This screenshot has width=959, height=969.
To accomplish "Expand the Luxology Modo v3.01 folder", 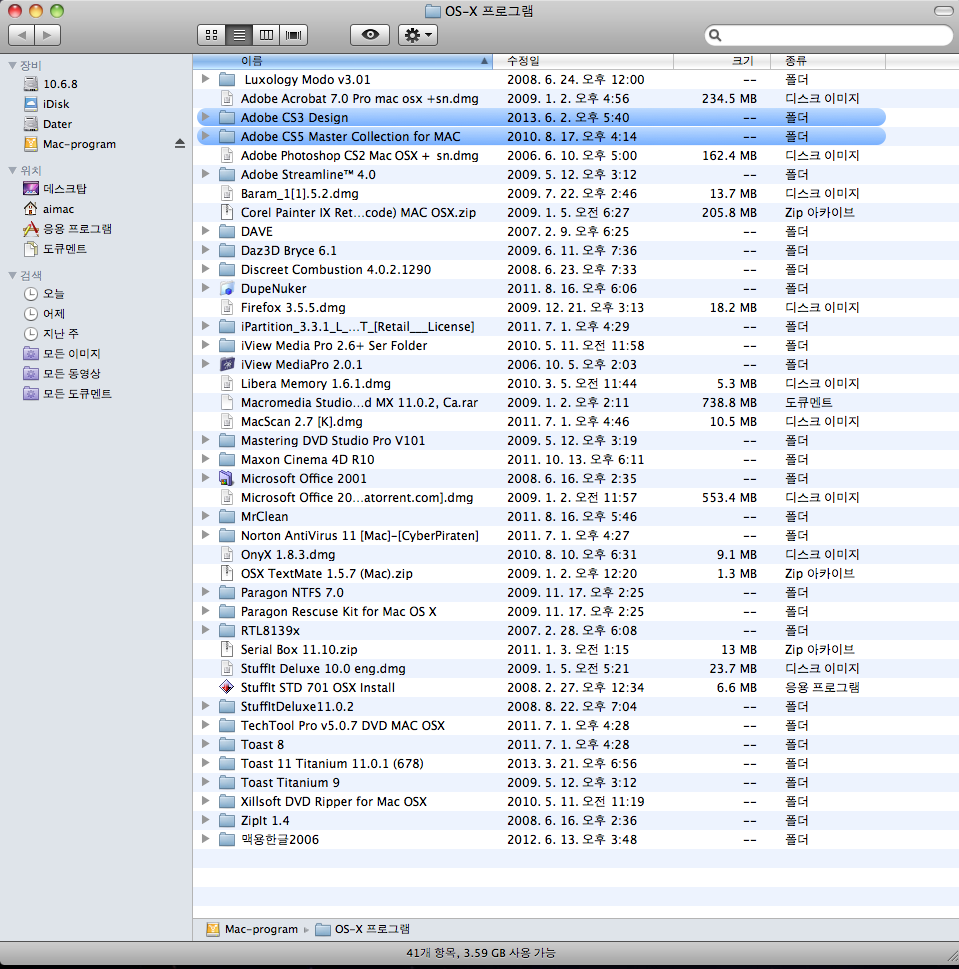I will (206, 79).
